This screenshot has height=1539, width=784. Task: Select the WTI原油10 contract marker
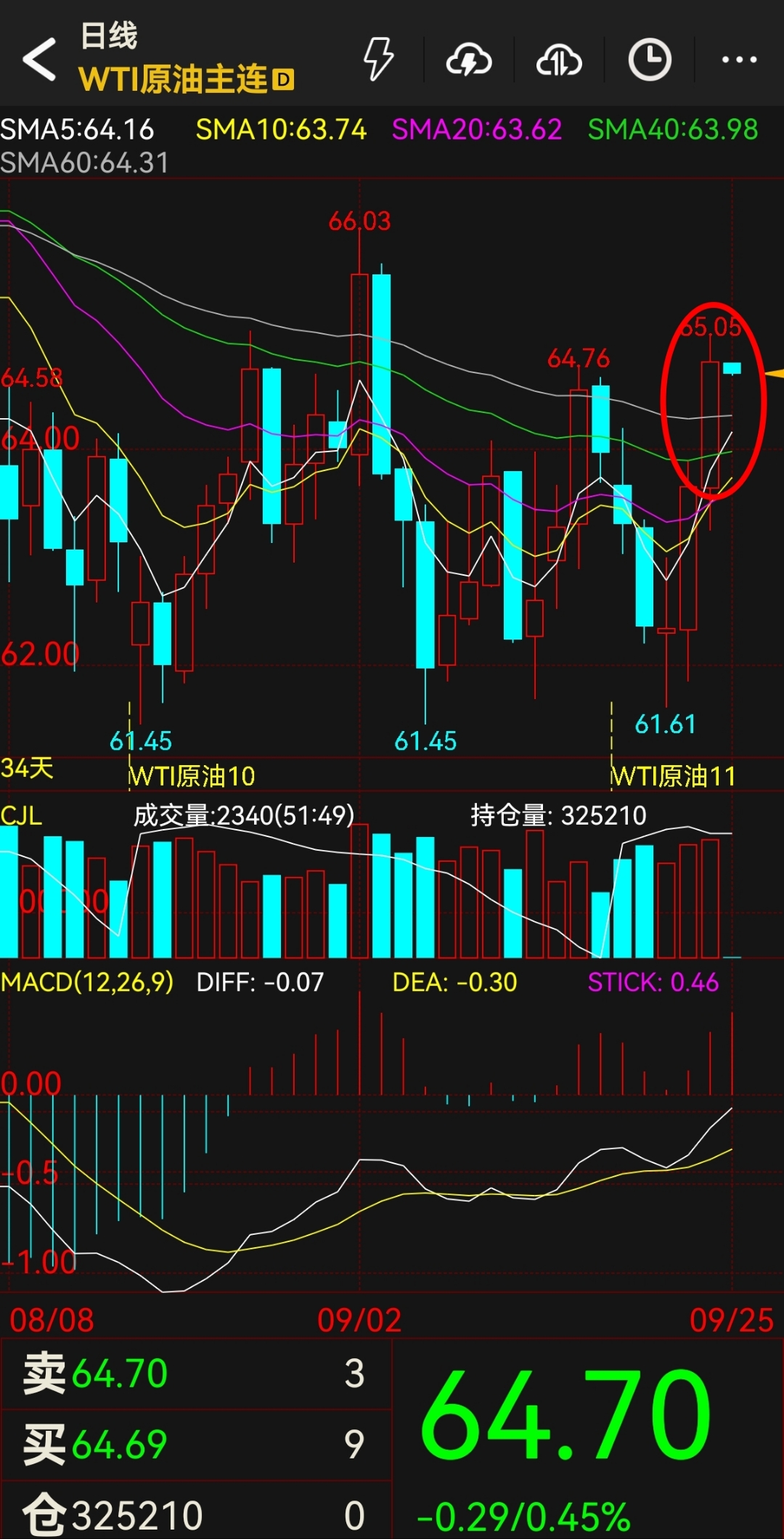coord(192,776)
